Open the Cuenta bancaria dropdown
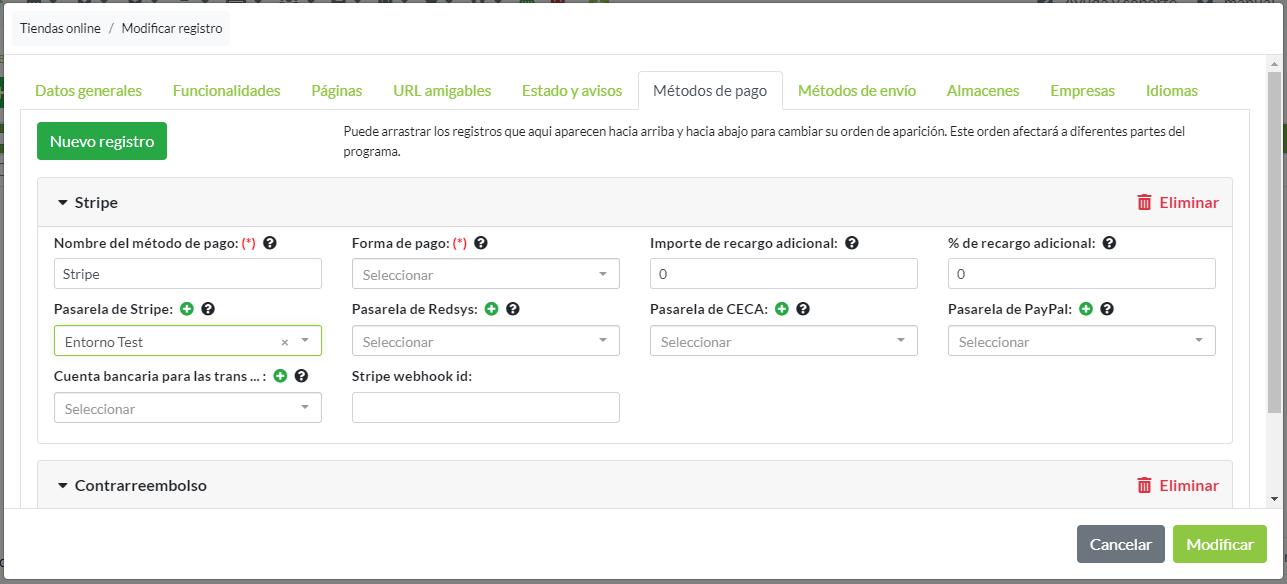This screenshot has height=584, width=1287. click(x=188, y=408)
